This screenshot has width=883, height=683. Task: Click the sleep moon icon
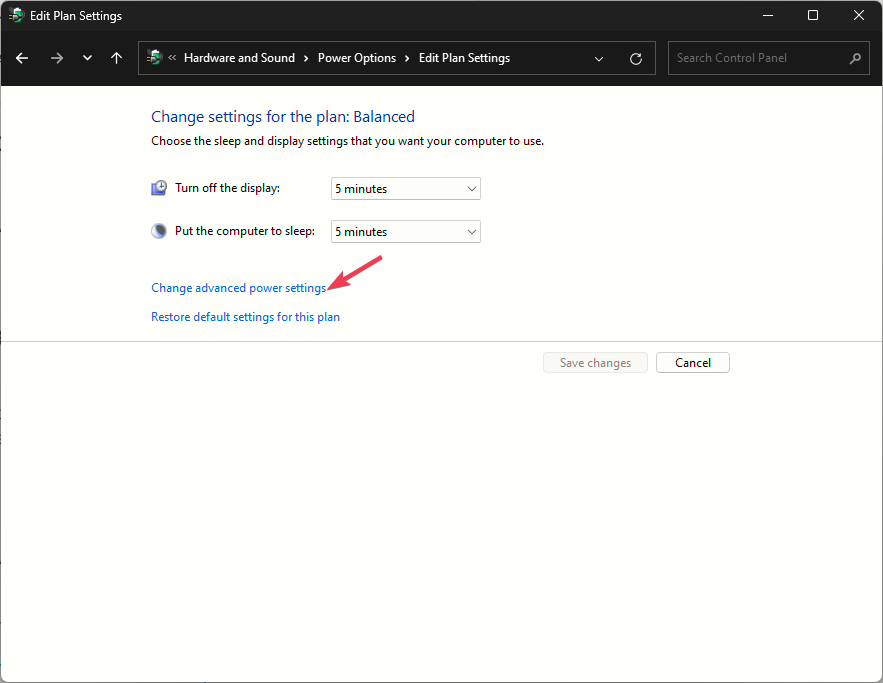pyautogui.click(x=159, y=231)
